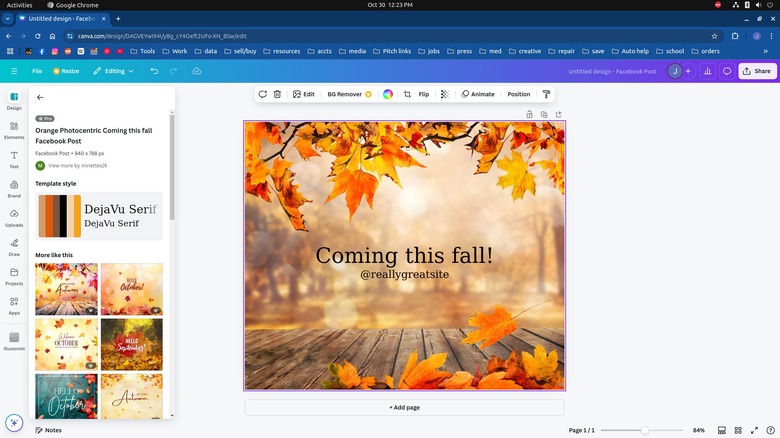Open the Draw tool in sidebar
This screenshot has height=438, width=780.
click(x=14, y=246)
